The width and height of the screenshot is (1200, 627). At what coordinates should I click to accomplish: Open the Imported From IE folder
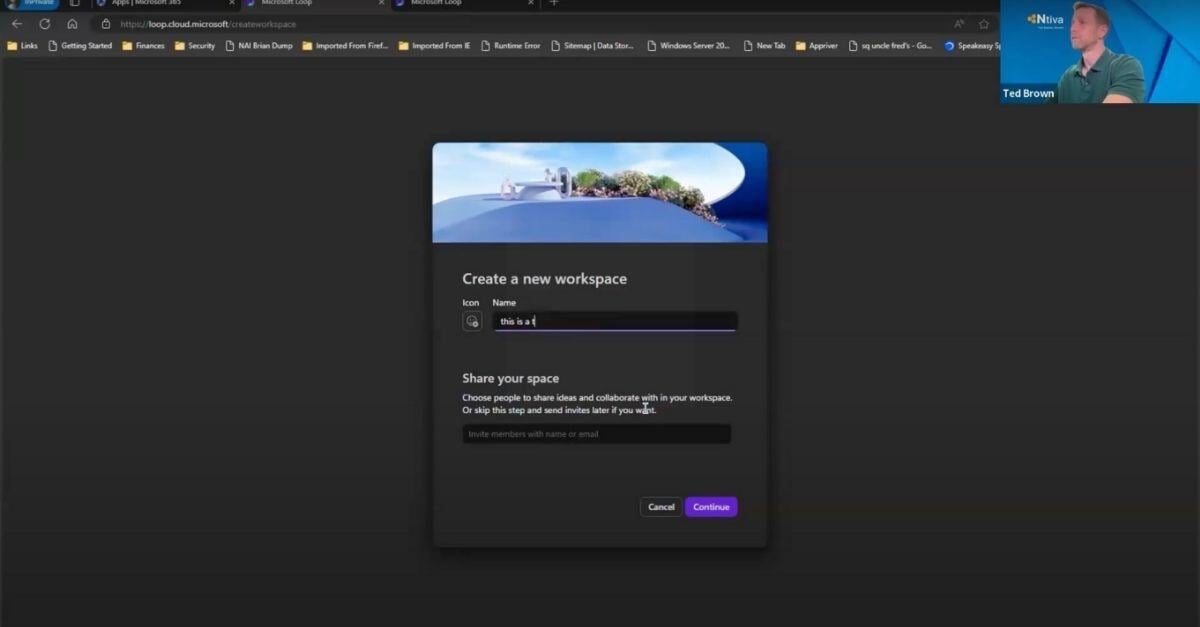pyautogui.click(x=435, y=45)
